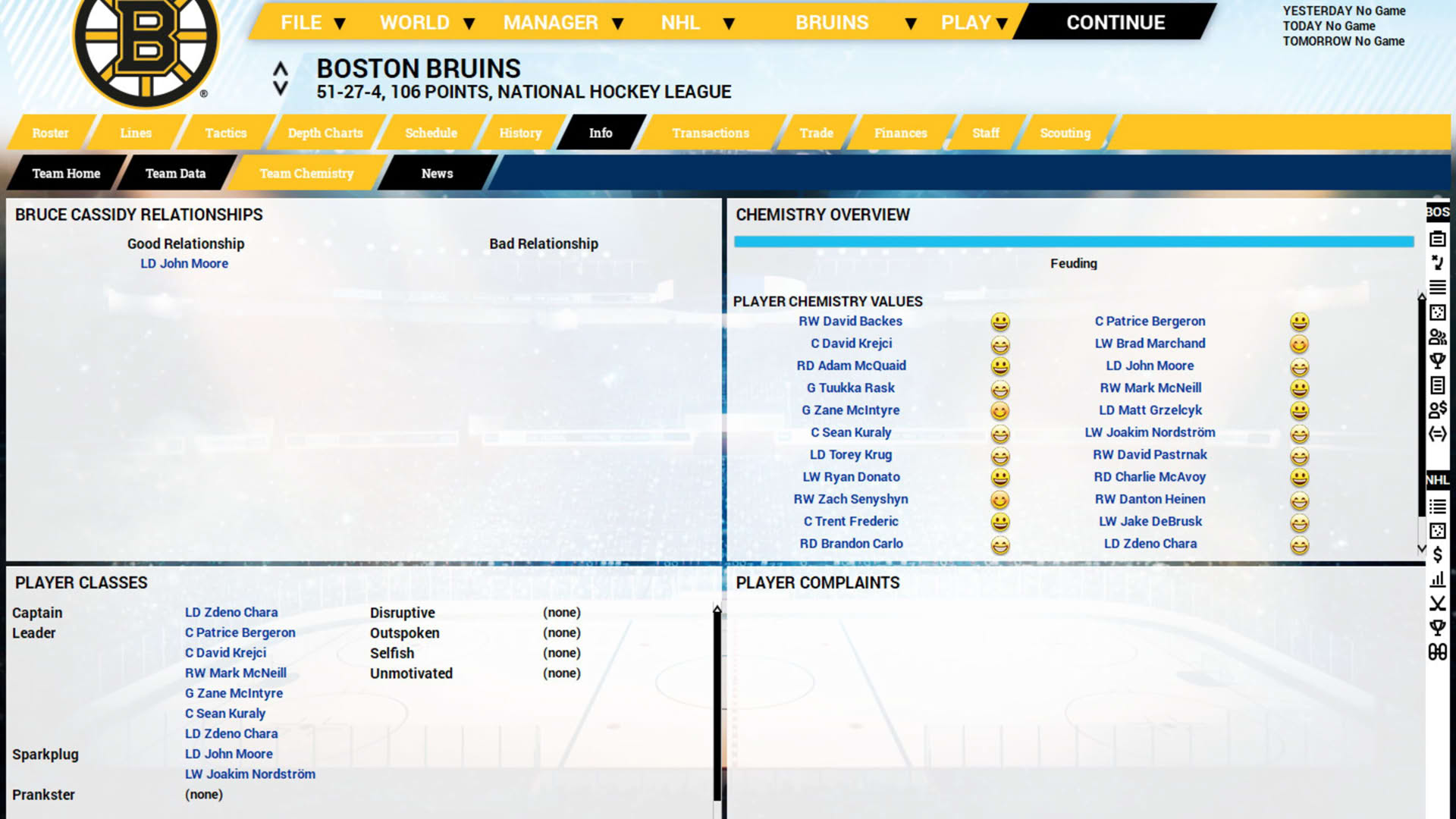Open the MANAGER dropdown menu
This screenshot has height=819, width=1456.
tap(563, 23)
